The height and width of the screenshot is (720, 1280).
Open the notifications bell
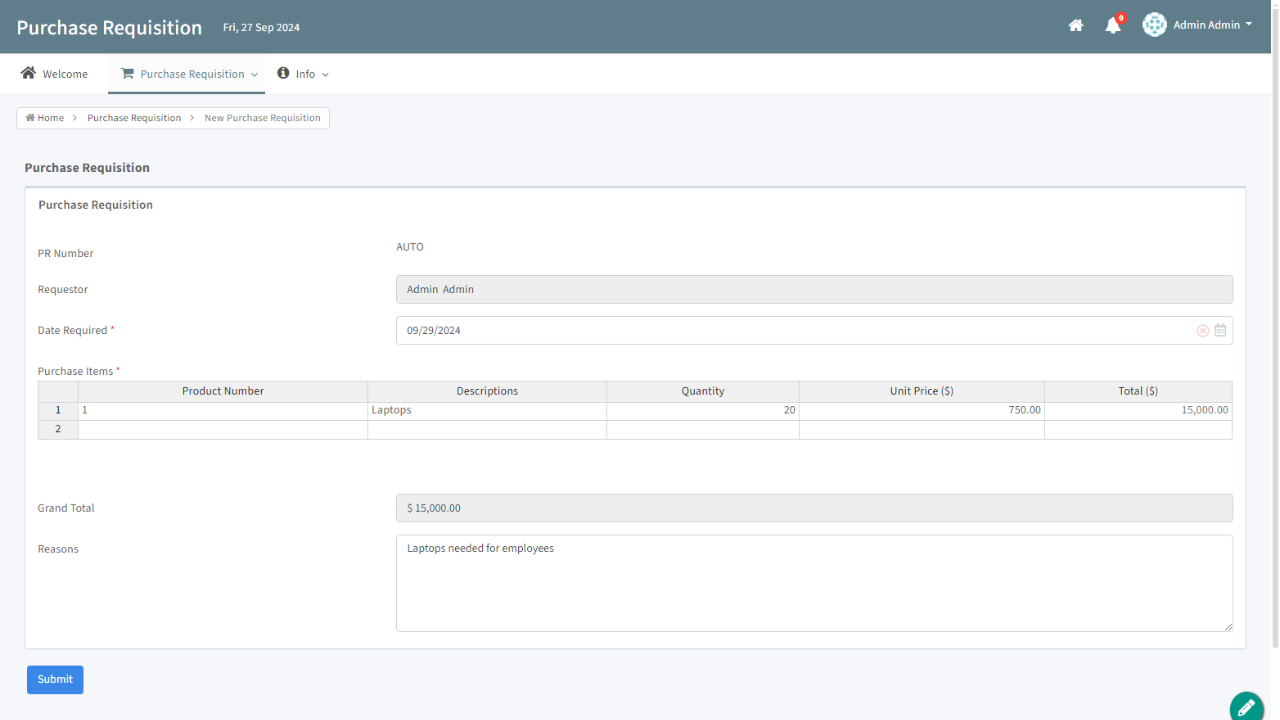[x=1113, y=26]
